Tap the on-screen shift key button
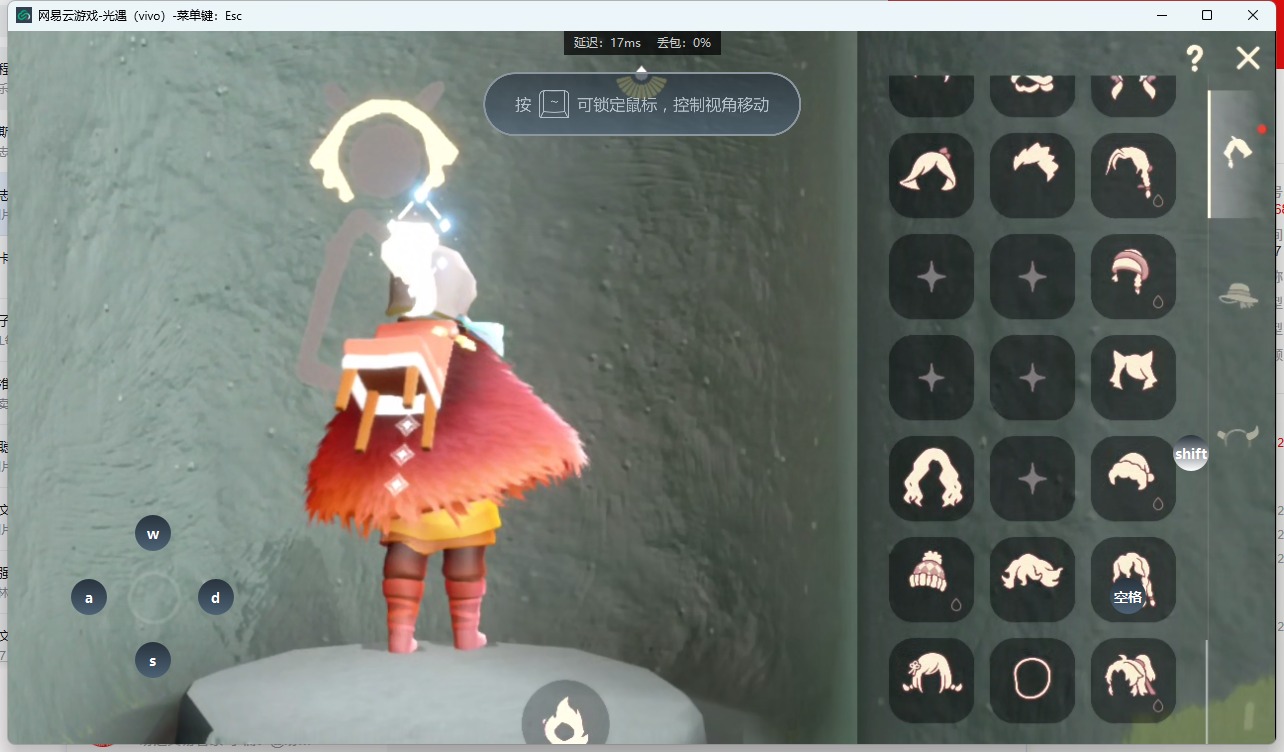 [x=1191, y=453]
